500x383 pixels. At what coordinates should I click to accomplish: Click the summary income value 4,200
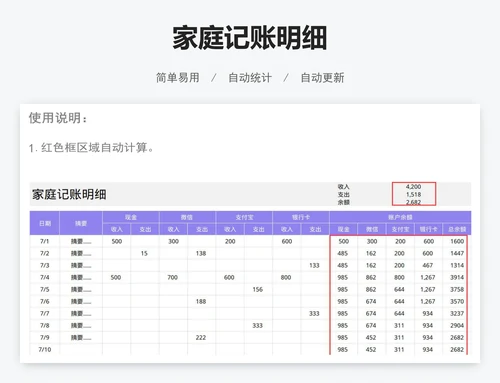click(x=413, y=187)
